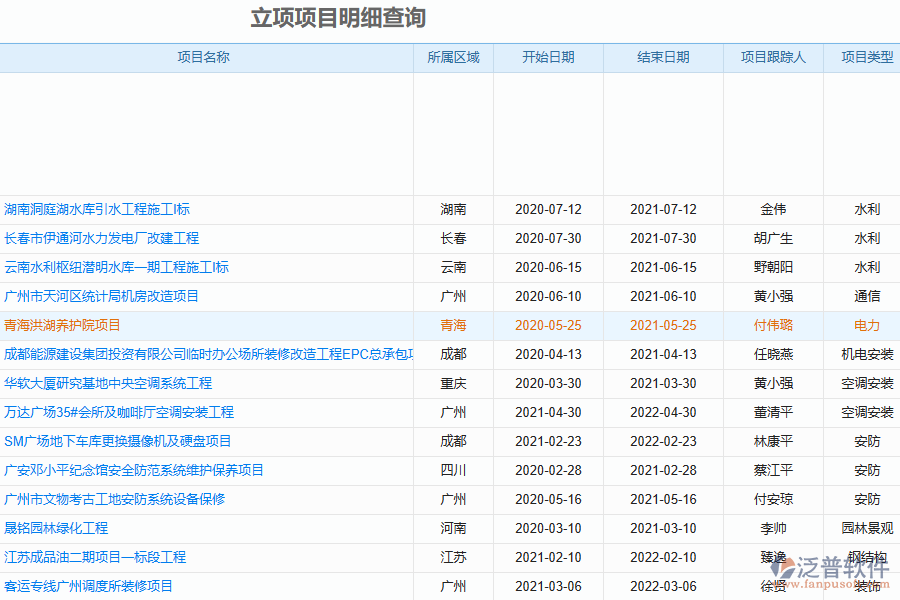The image size is (900, 600).
Task: Sort by the 项目类型 column header
Action: coord(863,58)
